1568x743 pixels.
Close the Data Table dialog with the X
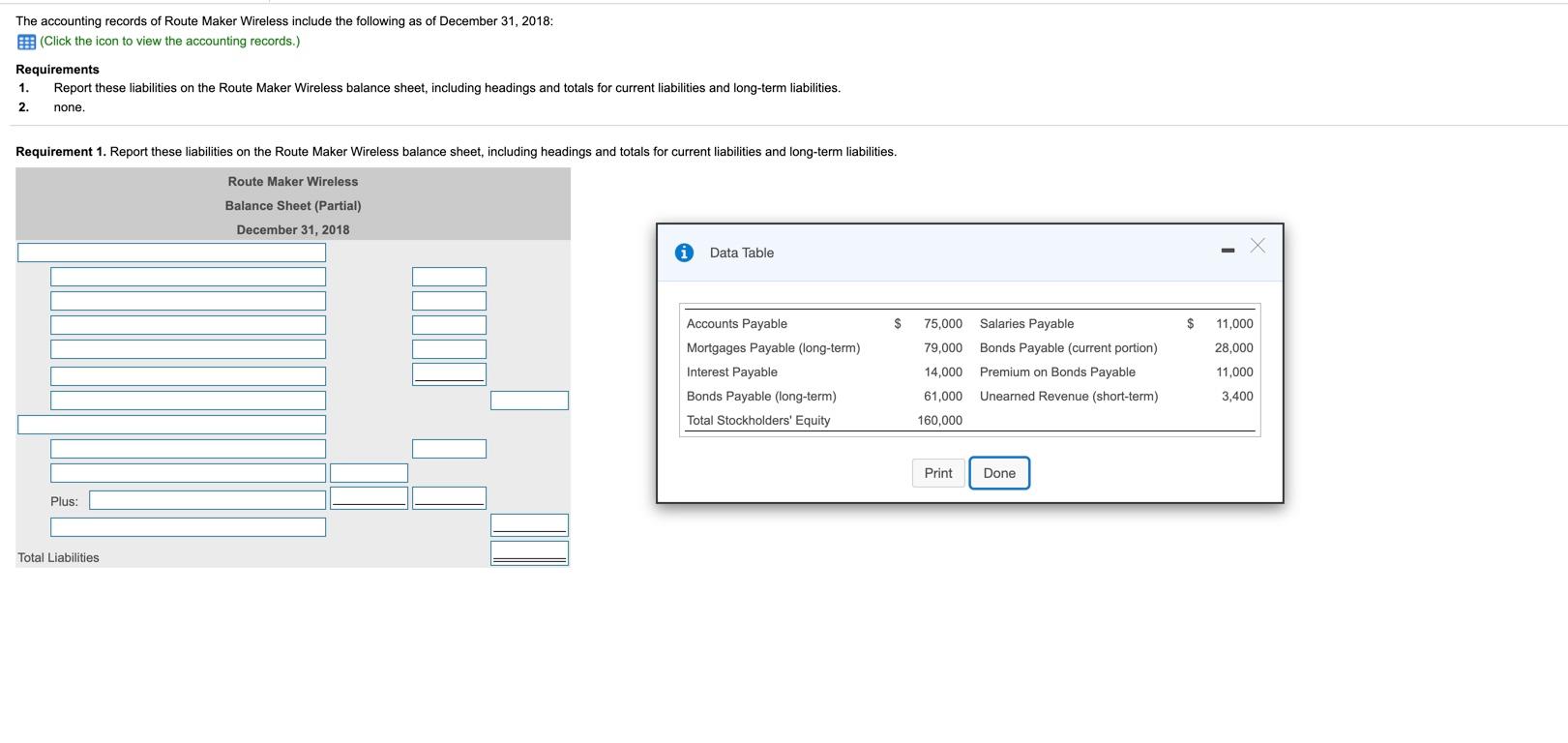click(x=1257, y=246)
